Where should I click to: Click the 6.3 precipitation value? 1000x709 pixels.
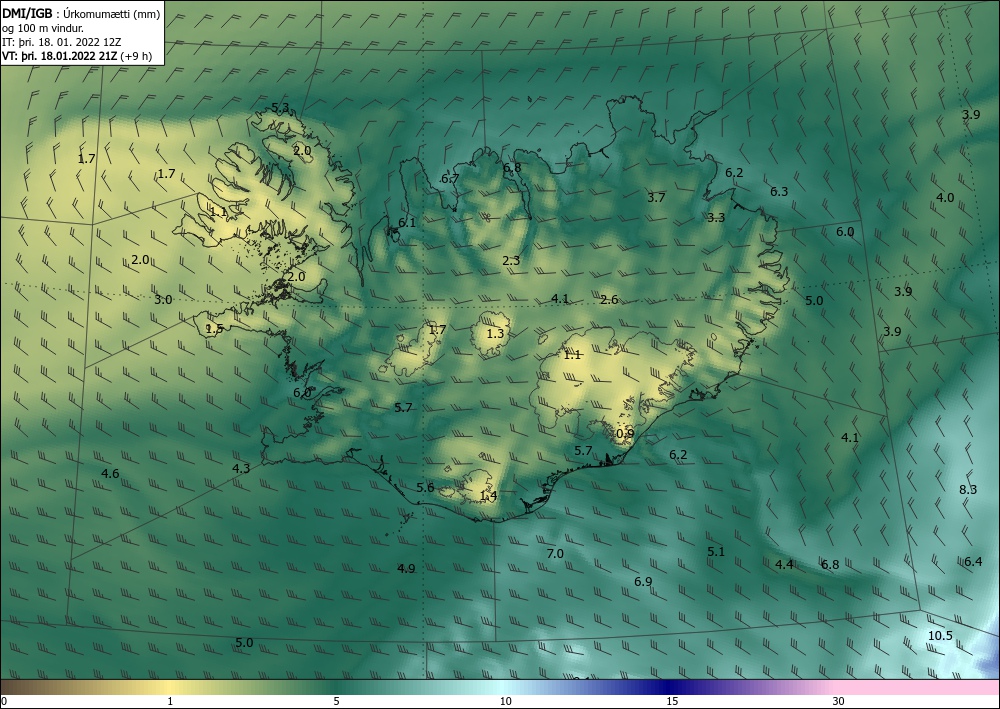pos(779,191)
